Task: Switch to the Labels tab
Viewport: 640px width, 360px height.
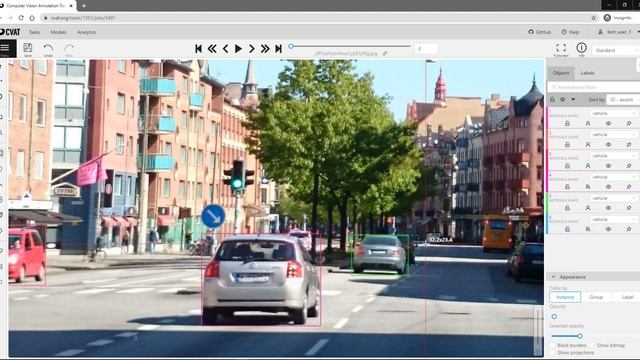Action: (587, 73)
